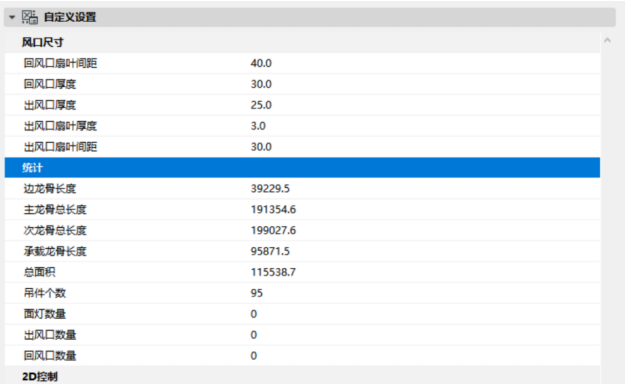Screen dimensions: 626x384
Task: Select the 2D控制 group header
Action: (302, 376)
